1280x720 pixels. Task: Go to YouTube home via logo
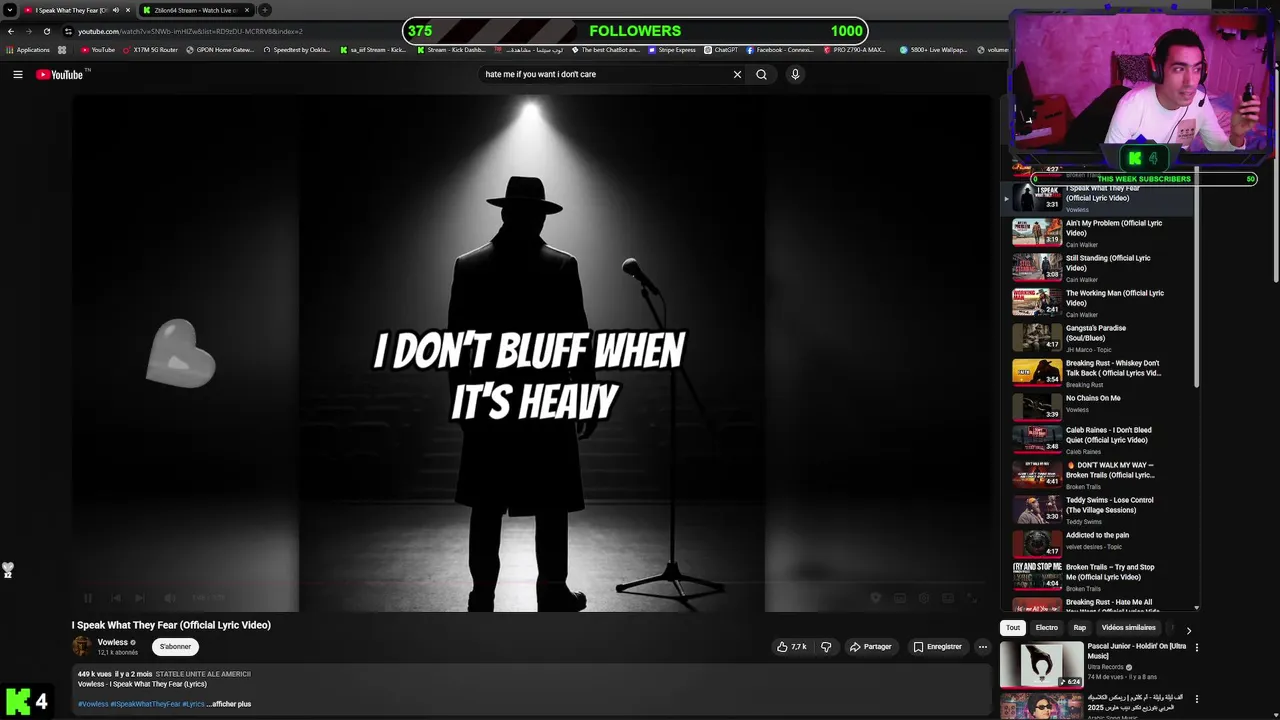pos(60,74)
